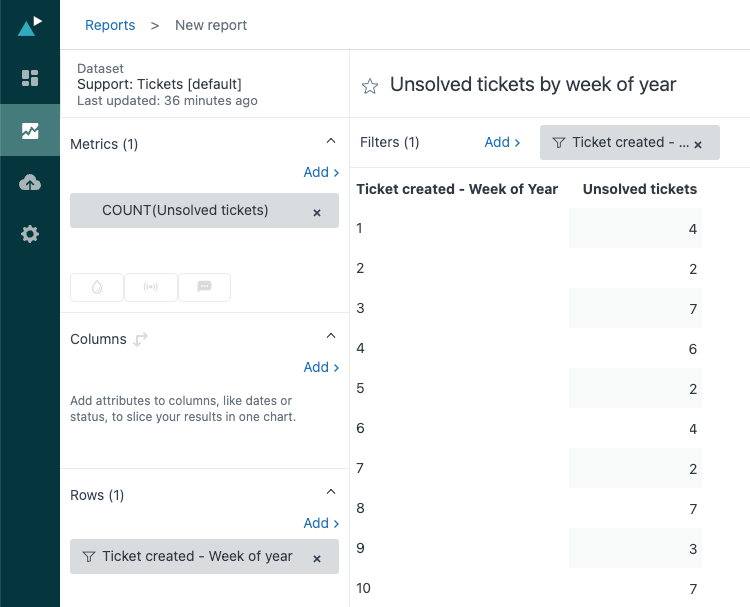The height and width of the screenshot is (607, 750).
Task: Click the Unsolved tickets column header
Action: 640,189
